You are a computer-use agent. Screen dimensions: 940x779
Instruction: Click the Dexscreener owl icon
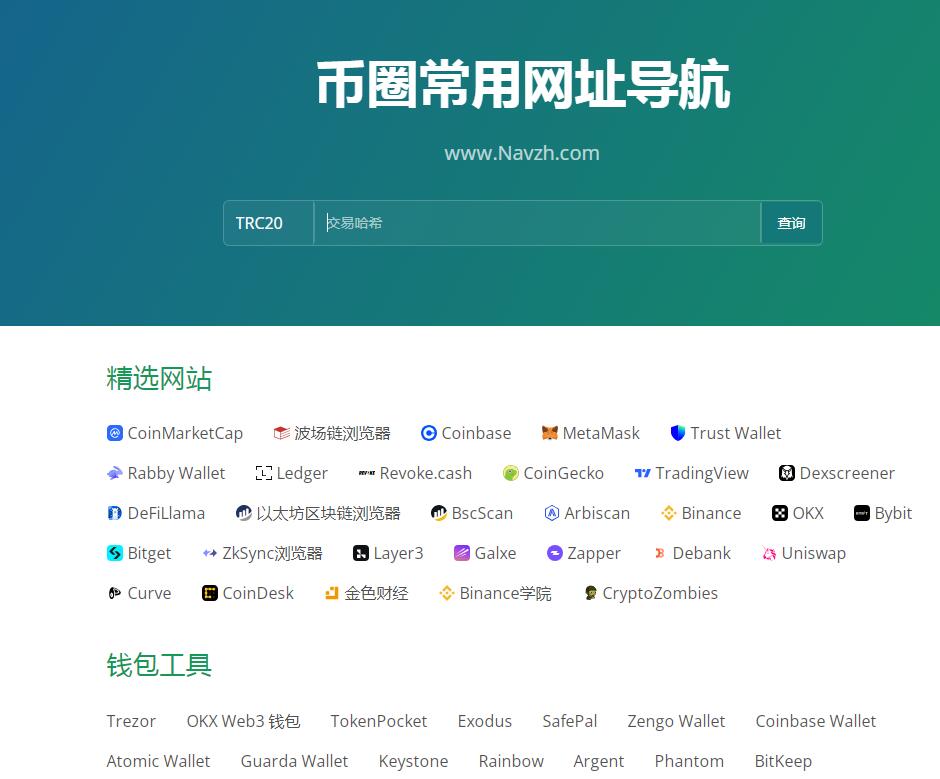(786, 473)
